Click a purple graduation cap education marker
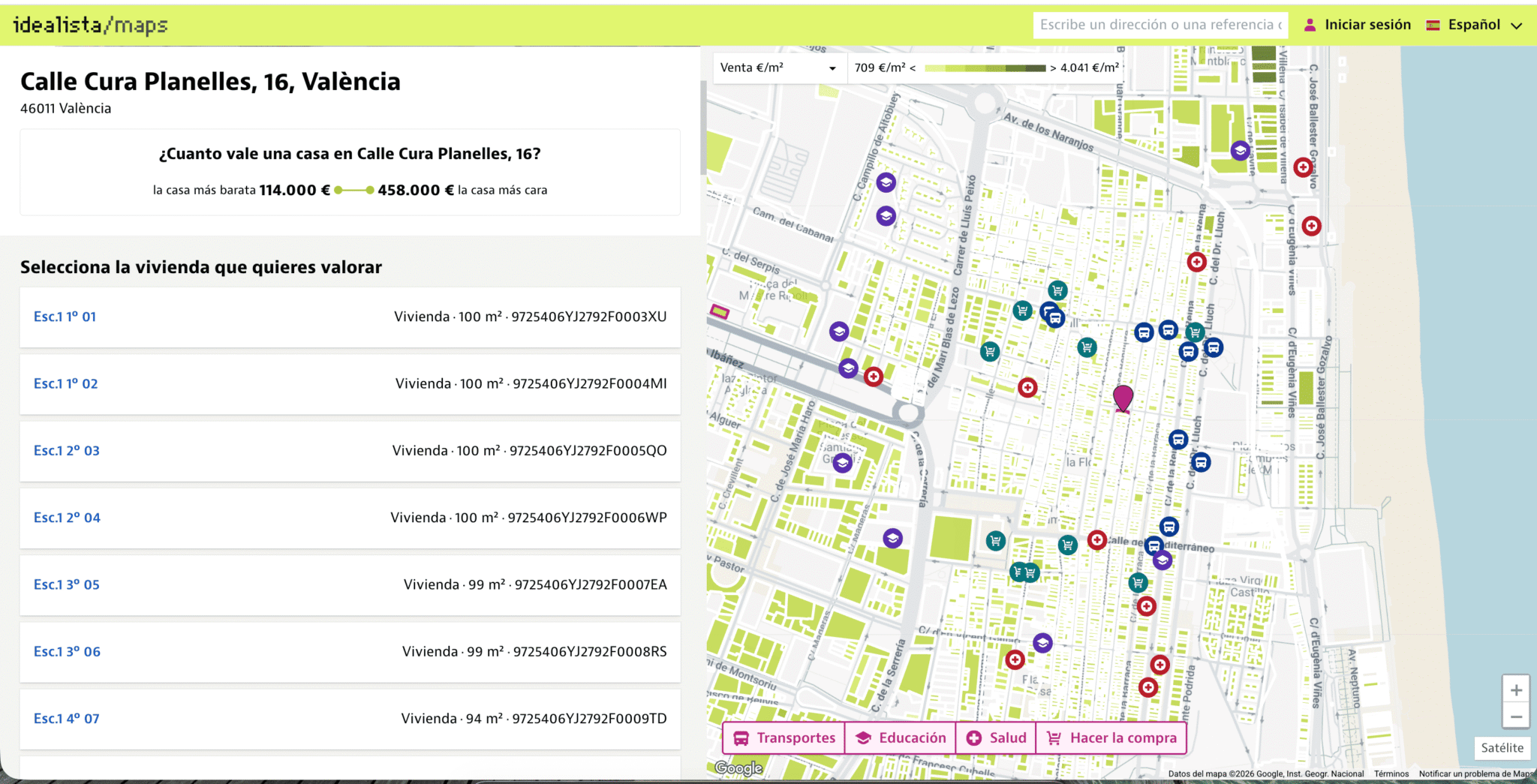 pyautogui.click(x=886, y=182)
